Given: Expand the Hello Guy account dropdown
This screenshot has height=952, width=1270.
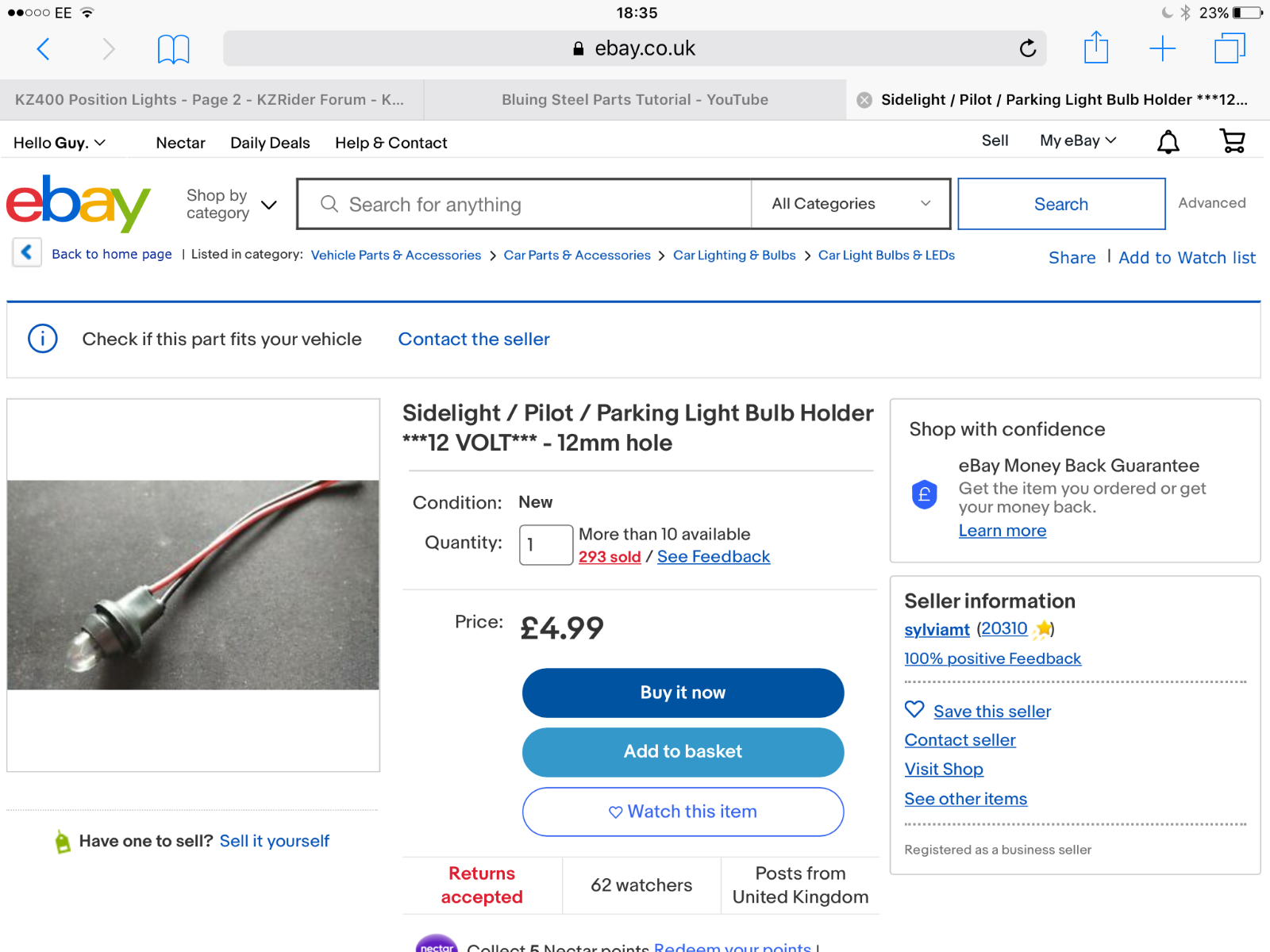Looking at the screenshot, I should coord(60,143).
